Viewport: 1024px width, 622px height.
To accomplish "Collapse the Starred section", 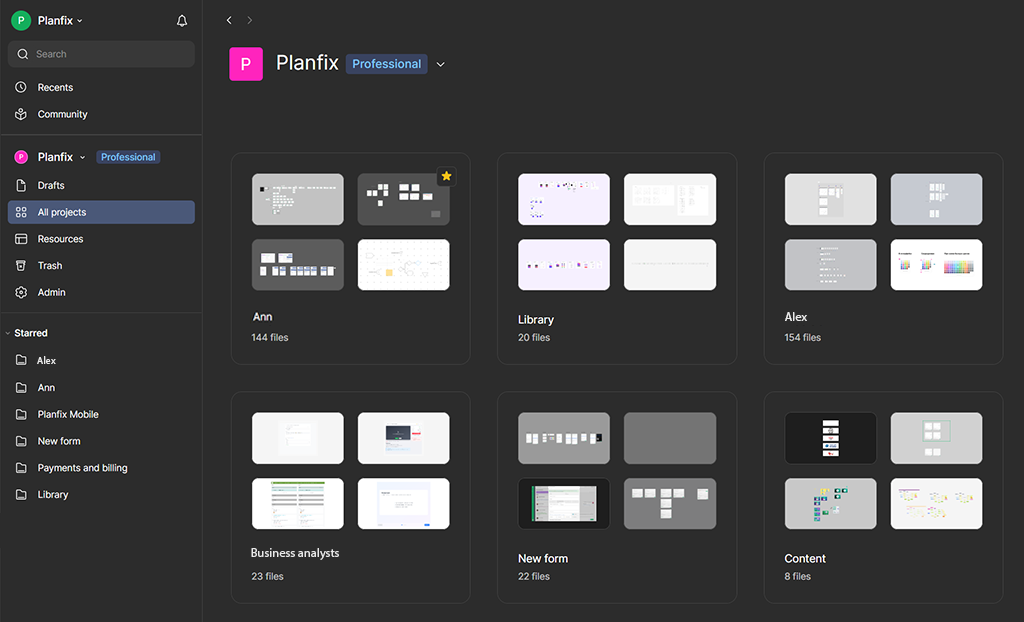I will pos(11,332).
